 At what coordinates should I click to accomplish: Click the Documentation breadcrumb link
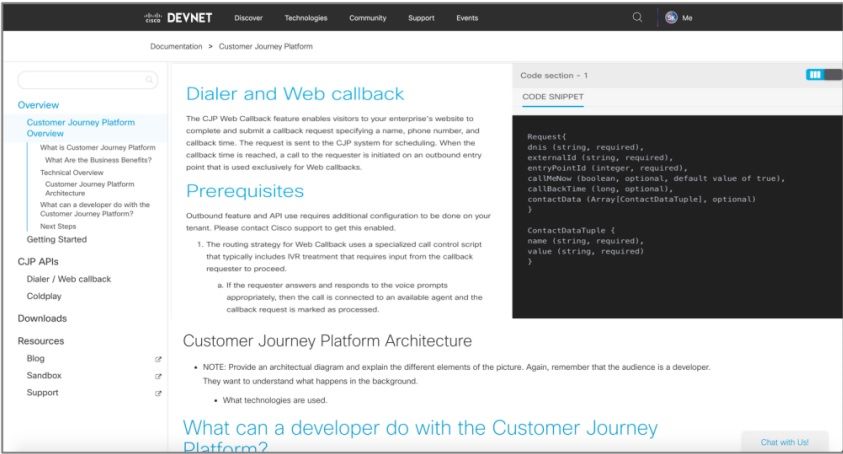point(176,46)
